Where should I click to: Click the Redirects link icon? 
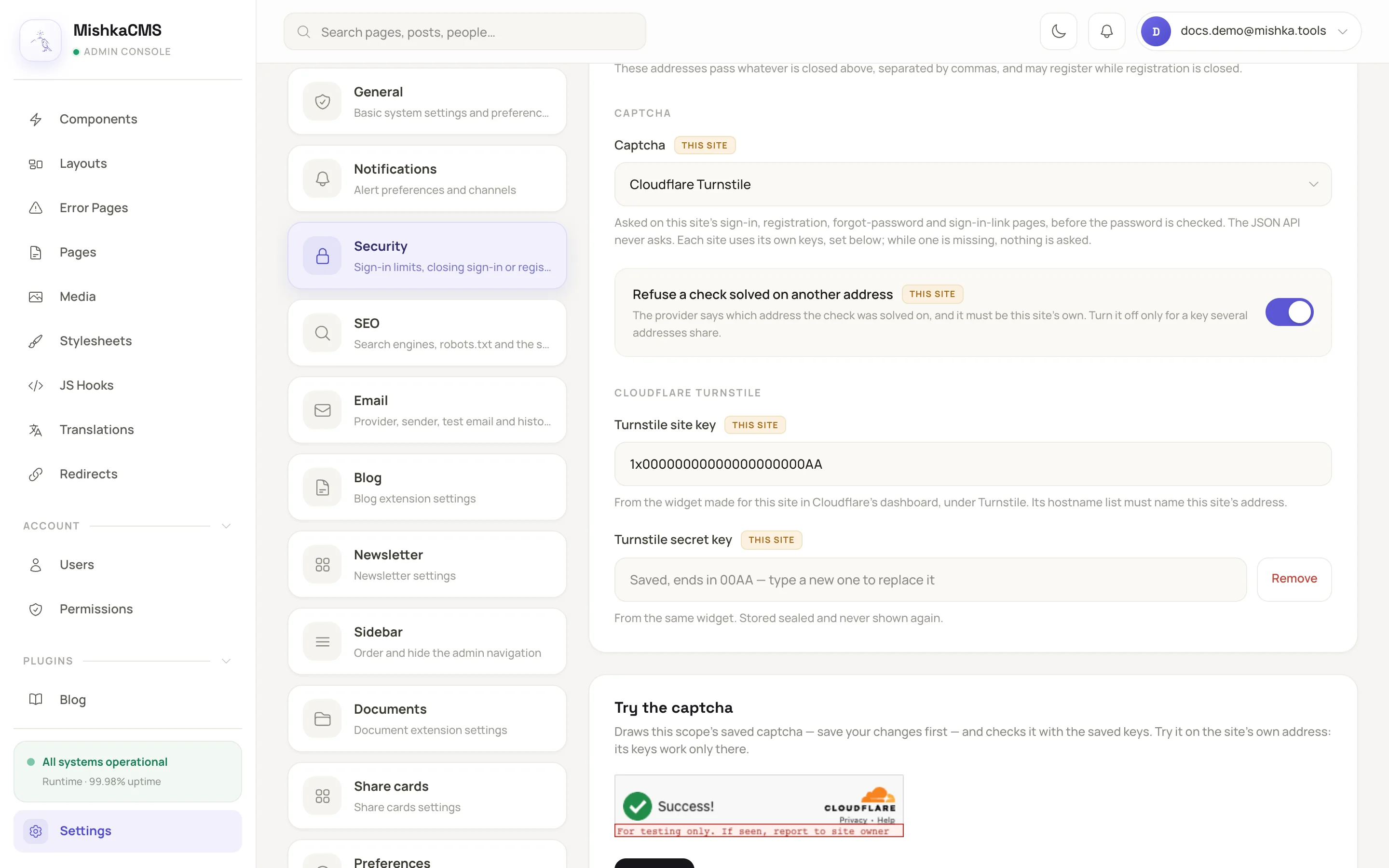click(36, 474)
